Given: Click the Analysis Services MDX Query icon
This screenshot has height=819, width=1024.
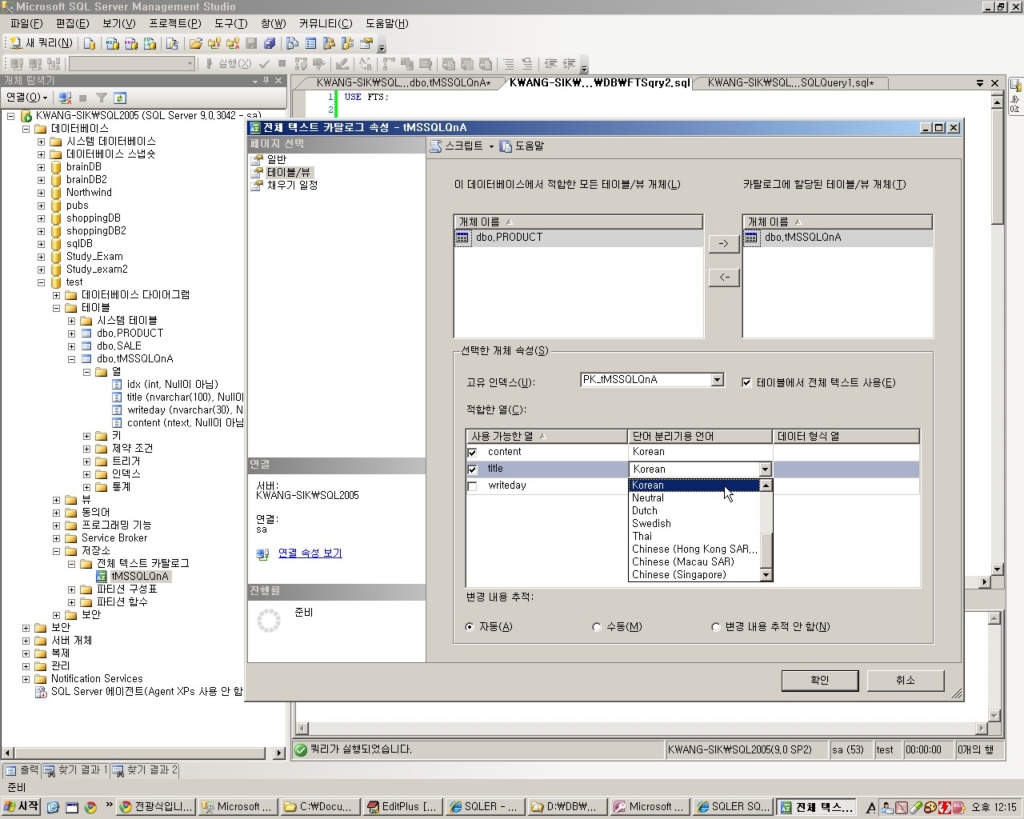Looking at the screenshot, I should pyautogui.click(x=112, y=44).
